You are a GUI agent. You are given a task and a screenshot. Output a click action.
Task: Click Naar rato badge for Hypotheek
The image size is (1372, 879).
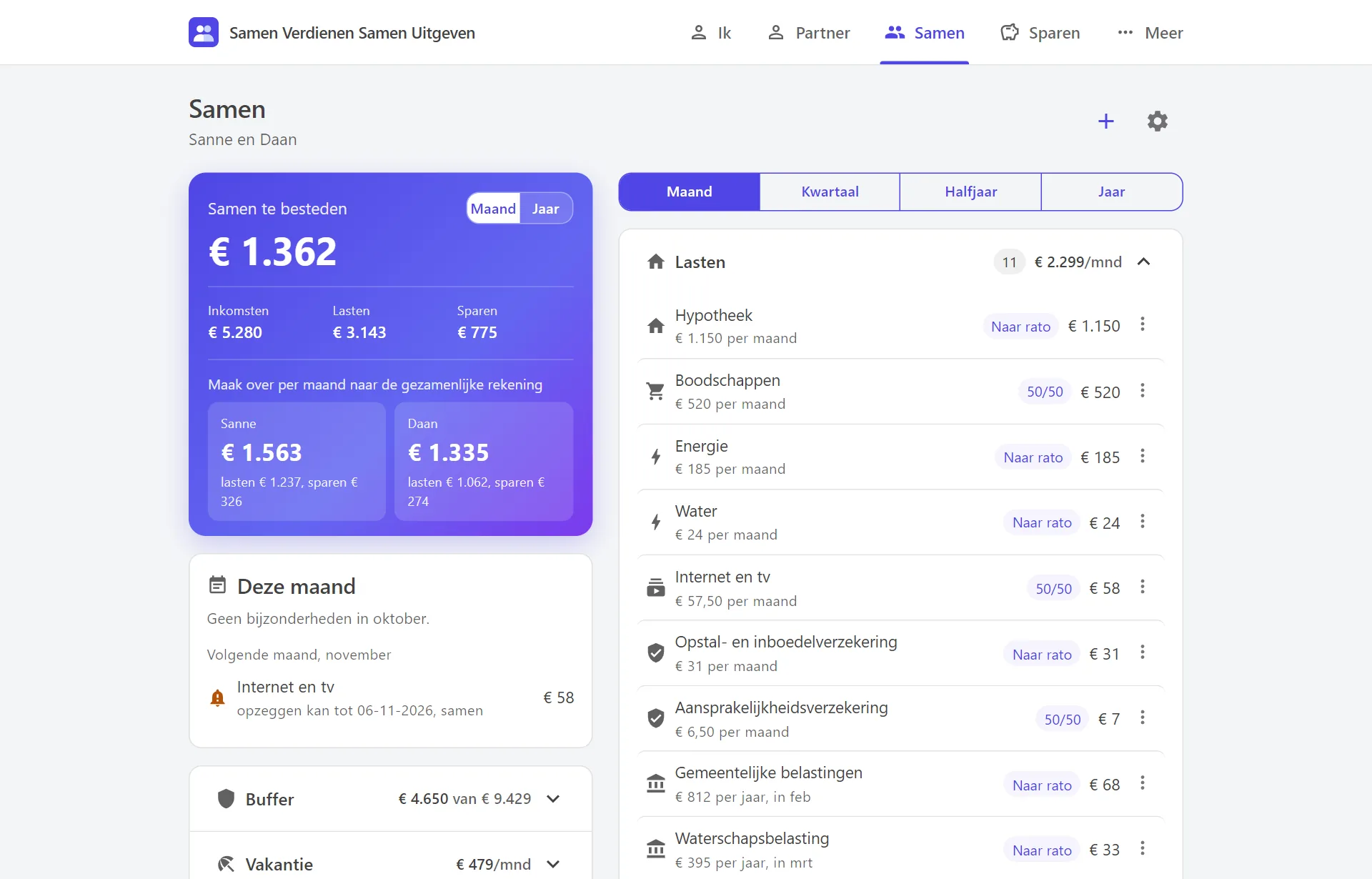(1020, 327)
